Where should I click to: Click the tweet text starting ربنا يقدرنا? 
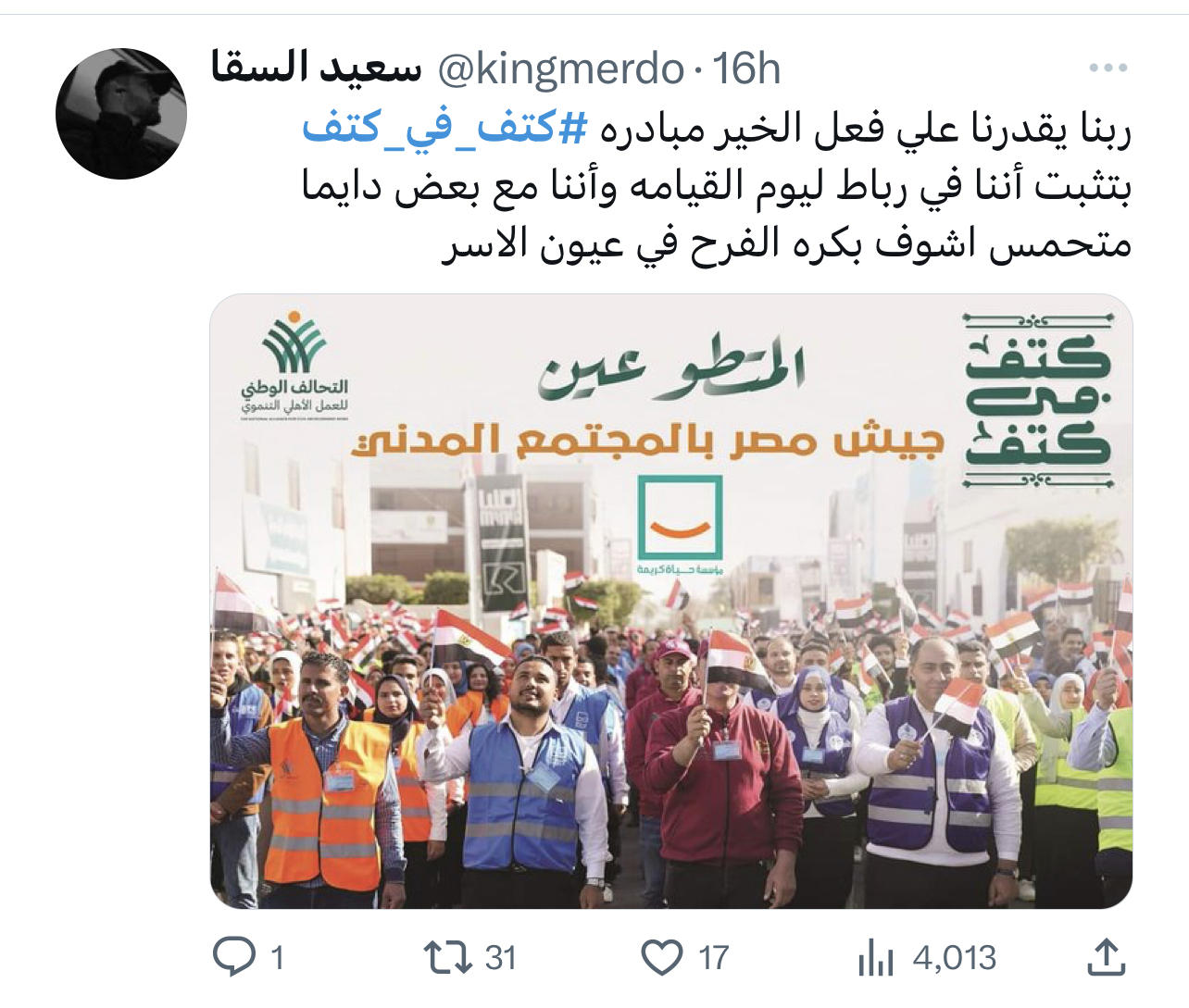[717, 186]
